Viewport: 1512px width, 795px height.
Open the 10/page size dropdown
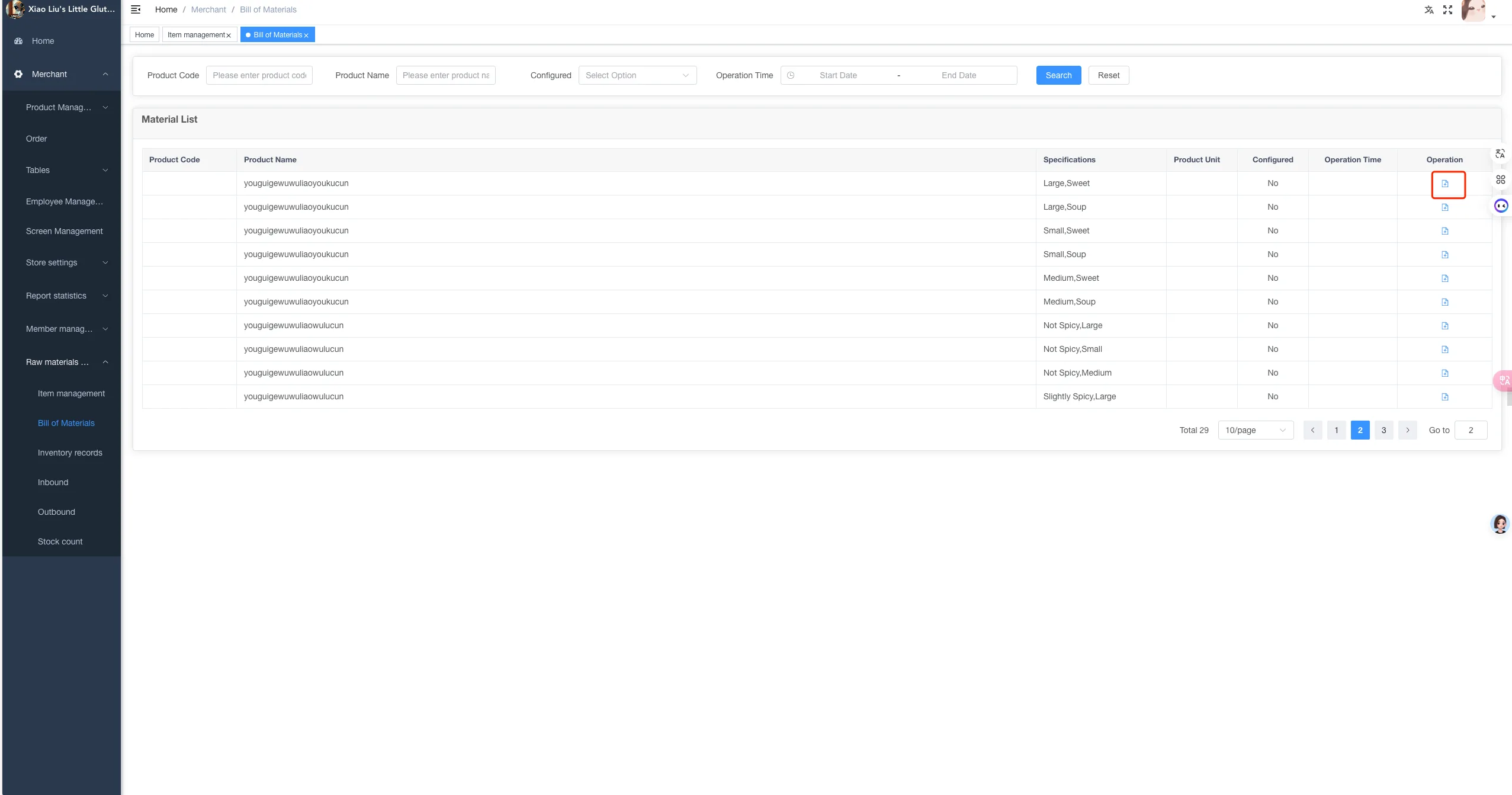(1256, 430)
